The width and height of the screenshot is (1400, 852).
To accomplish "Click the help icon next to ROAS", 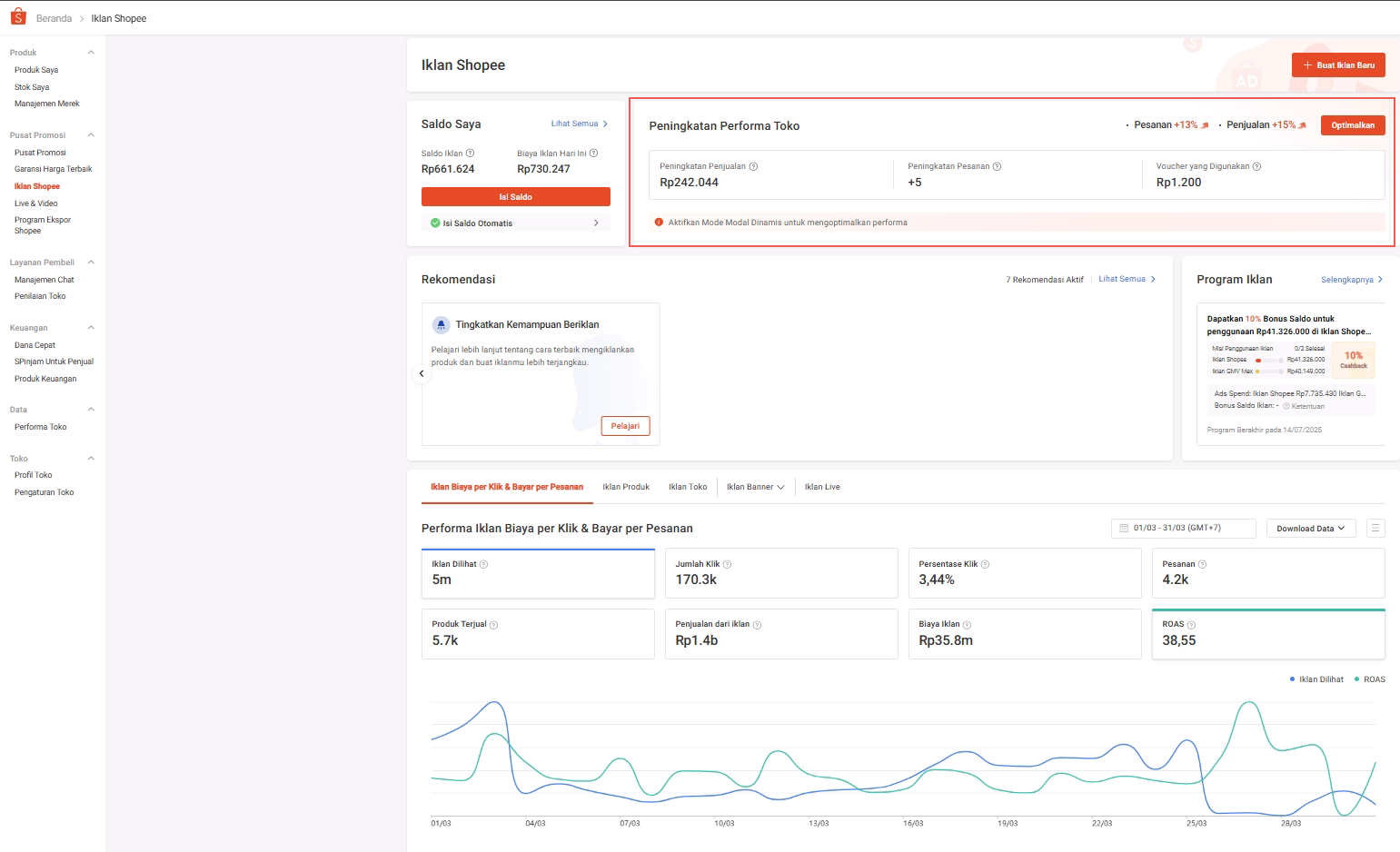I will pos(1191,625).
